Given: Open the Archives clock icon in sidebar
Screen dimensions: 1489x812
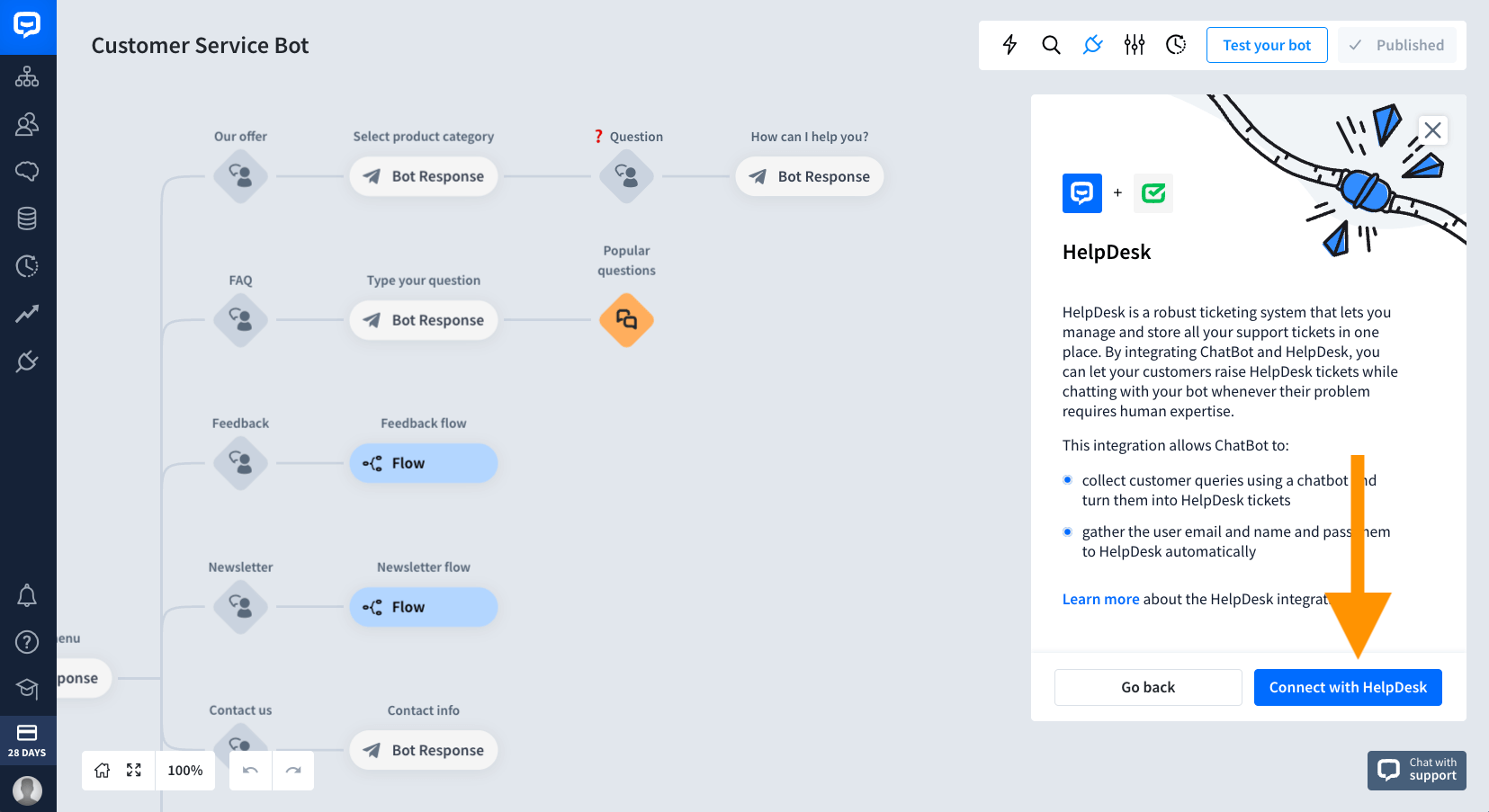Looking at the screenshot, I should point(27,266).
